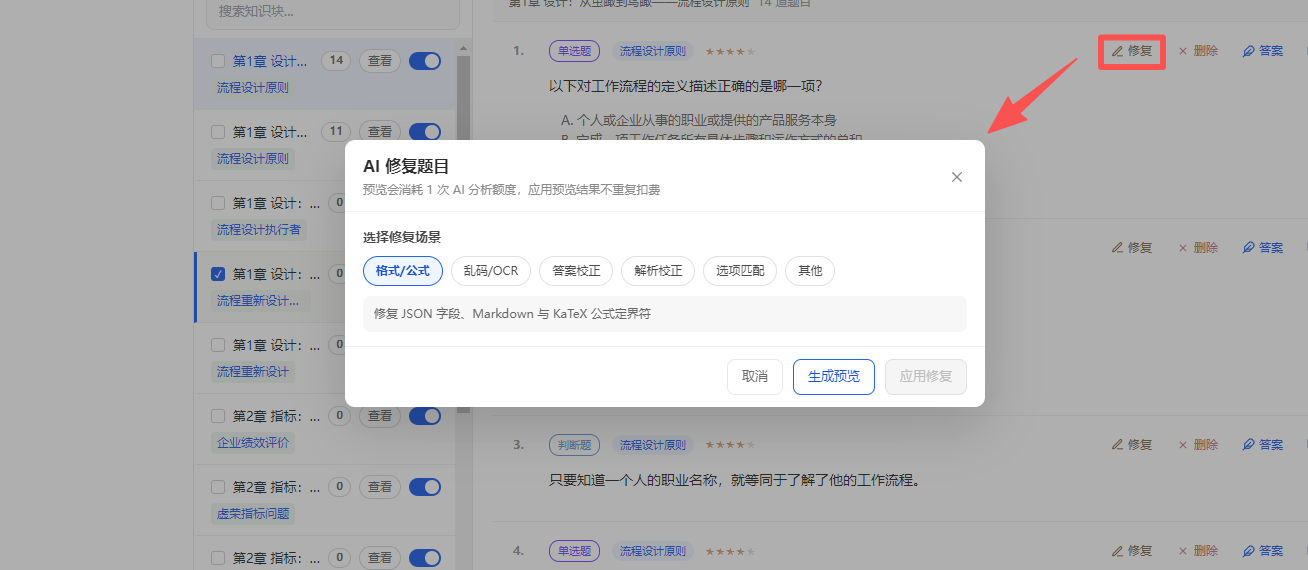Tick the checkbox of the 企业绩效评价 row

[x=218, y=416]
